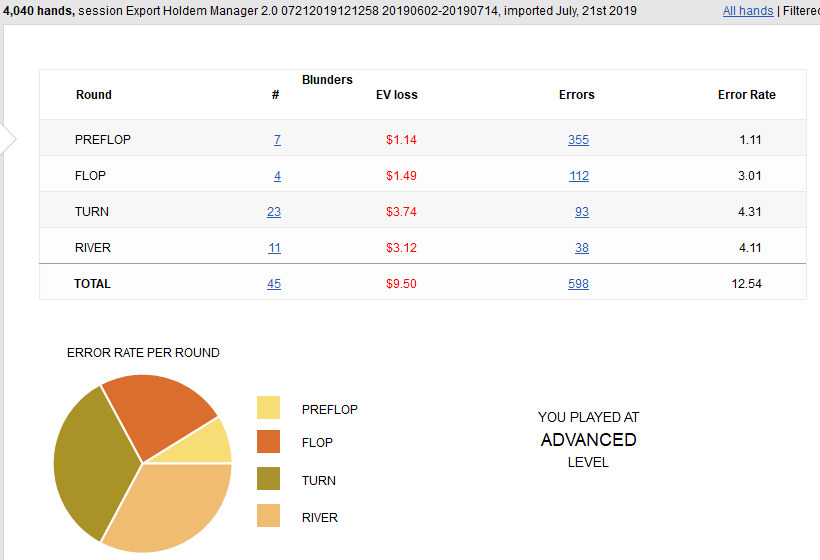Click the 4,040 hands session header text

click(x=320, y=10)
